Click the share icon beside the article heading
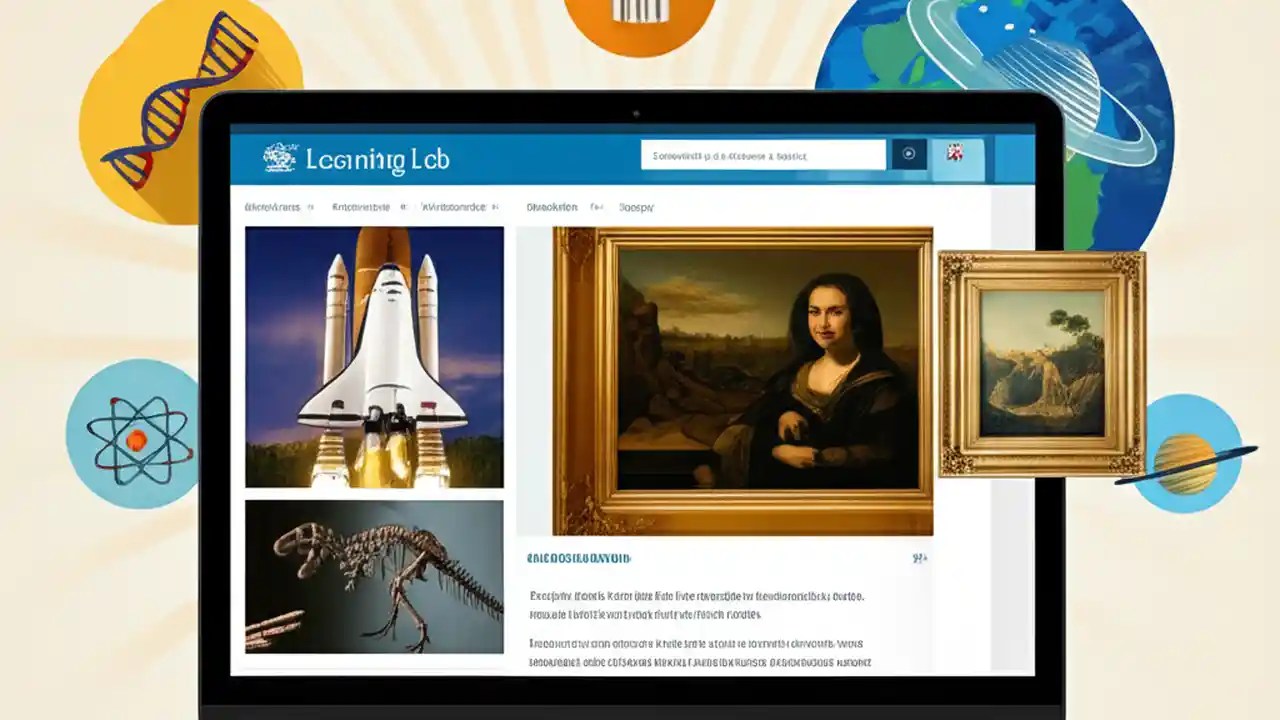Image resolution: width=1280 pixels, height=720 pixels. coord(921,558)
